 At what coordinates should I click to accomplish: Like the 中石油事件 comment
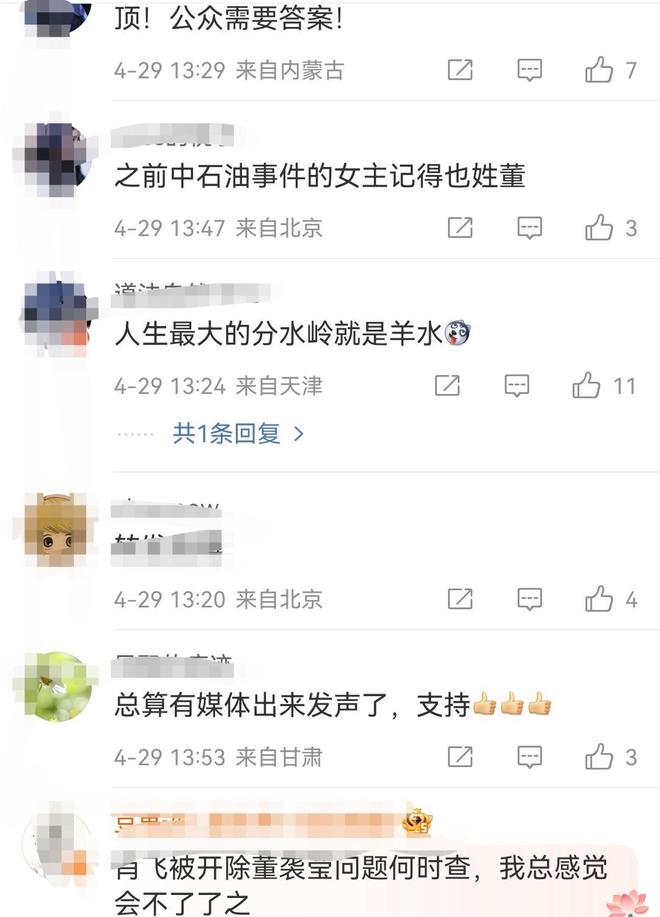pos(599,227)
